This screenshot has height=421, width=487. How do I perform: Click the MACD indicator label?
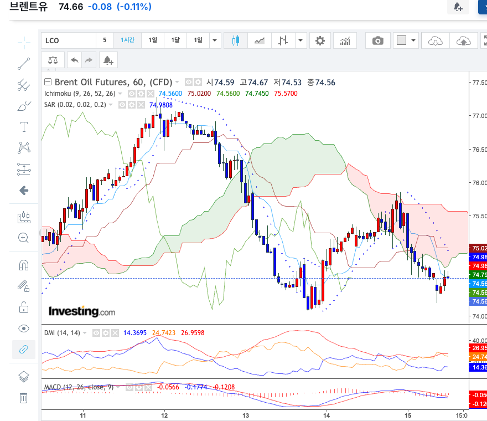click(x=79, y=387)
